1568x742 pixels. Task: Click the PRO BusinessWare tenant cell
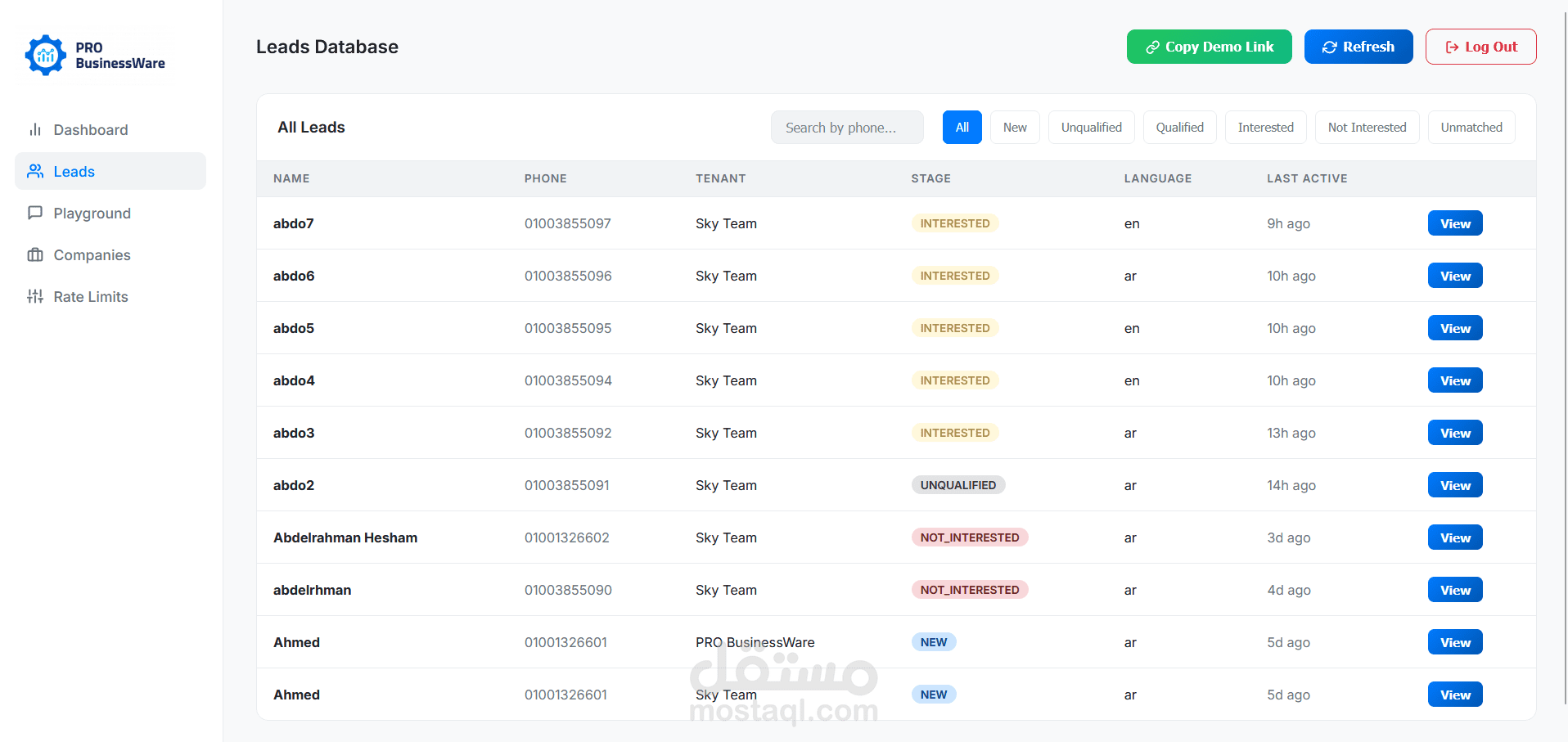tap(755, 642)
